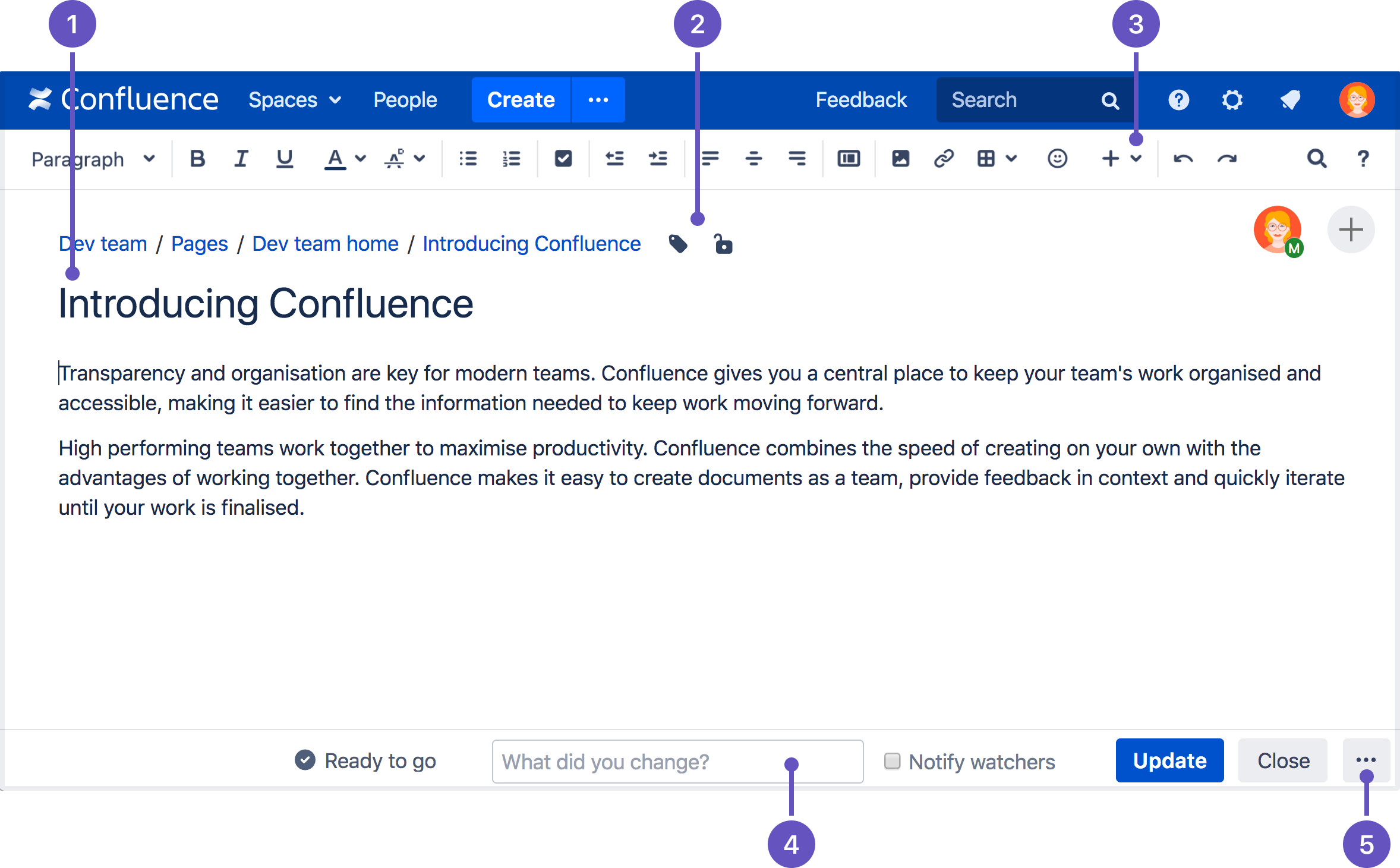Click the Dev team breadcrumb link
The width and height of the screenshot is (1400, 868).
100,244
